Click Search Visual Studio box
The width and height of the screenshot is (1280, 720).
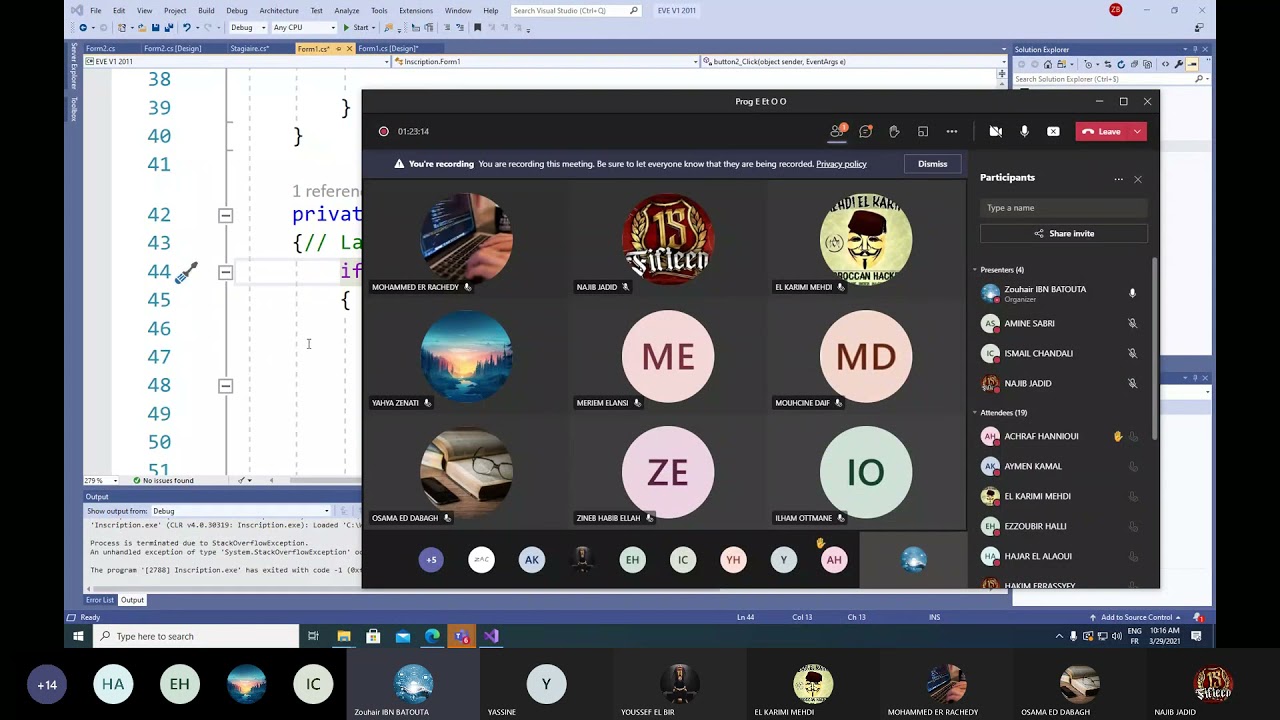[x=575, y=10]
